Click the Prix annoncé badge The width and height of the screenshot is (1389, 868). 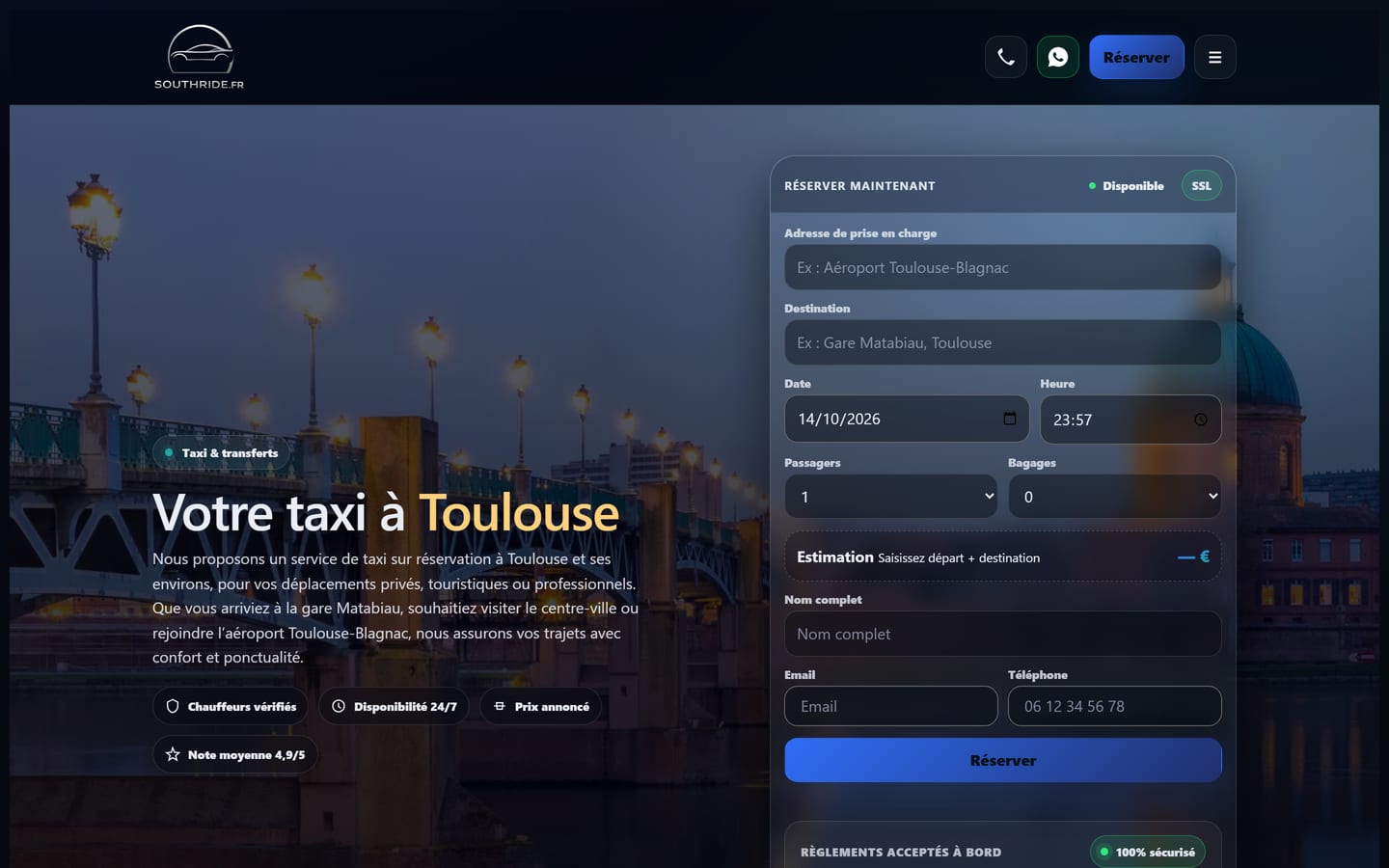point(540,706)
